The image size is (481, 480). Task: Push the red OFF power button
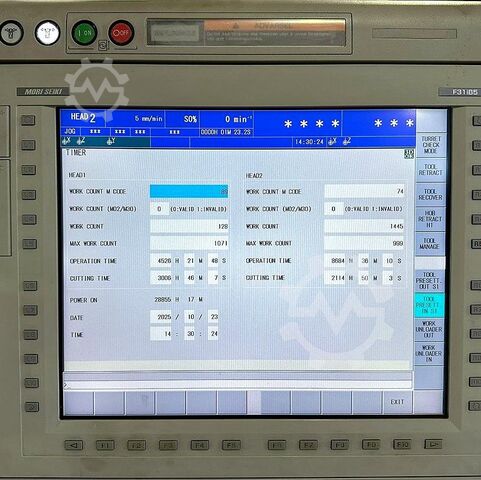pyautogui.click(x=121, y=33)
